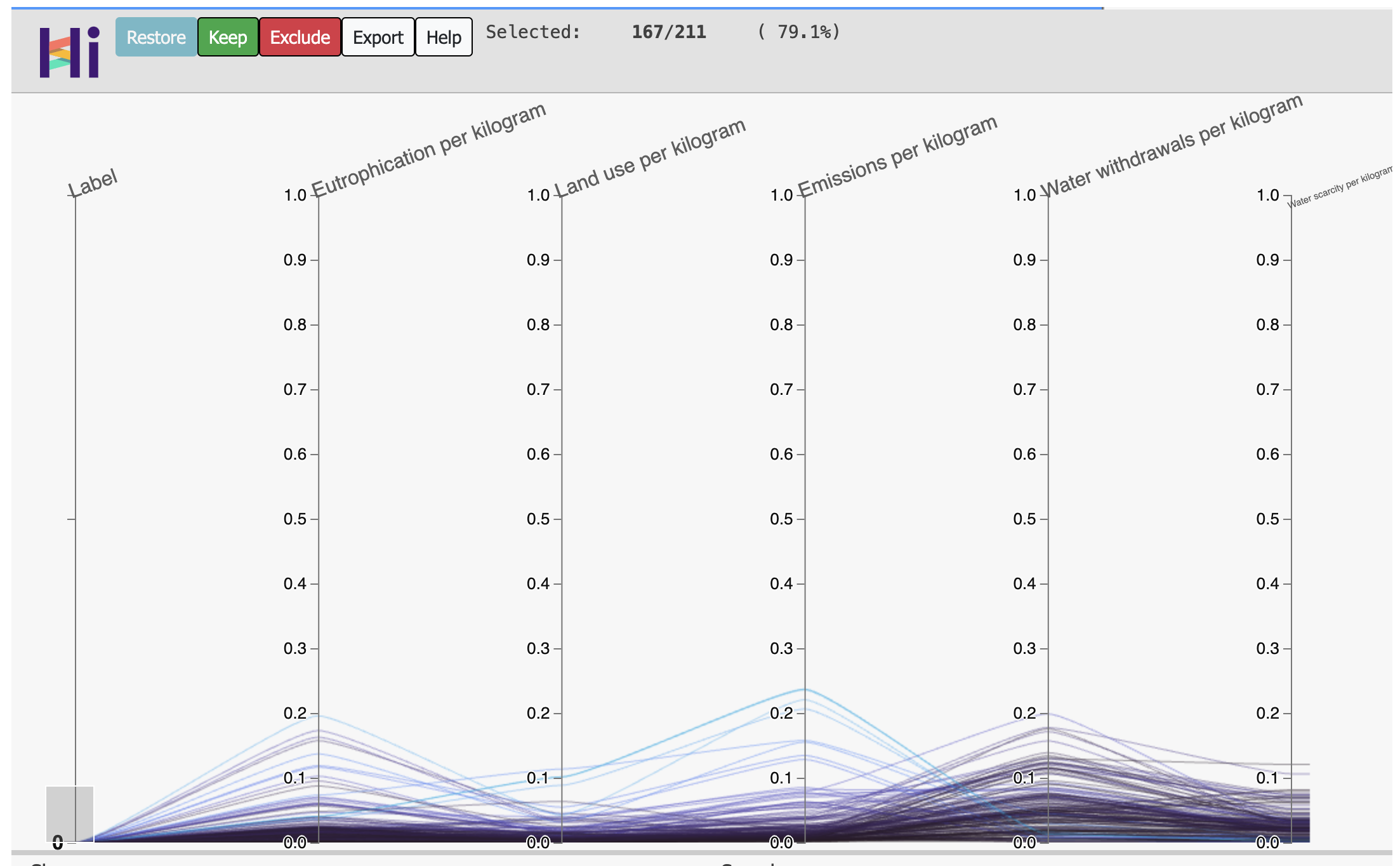Click the 1.0 tick on Emissions axis
The image size is (1400, 866).
coord(781,196)
